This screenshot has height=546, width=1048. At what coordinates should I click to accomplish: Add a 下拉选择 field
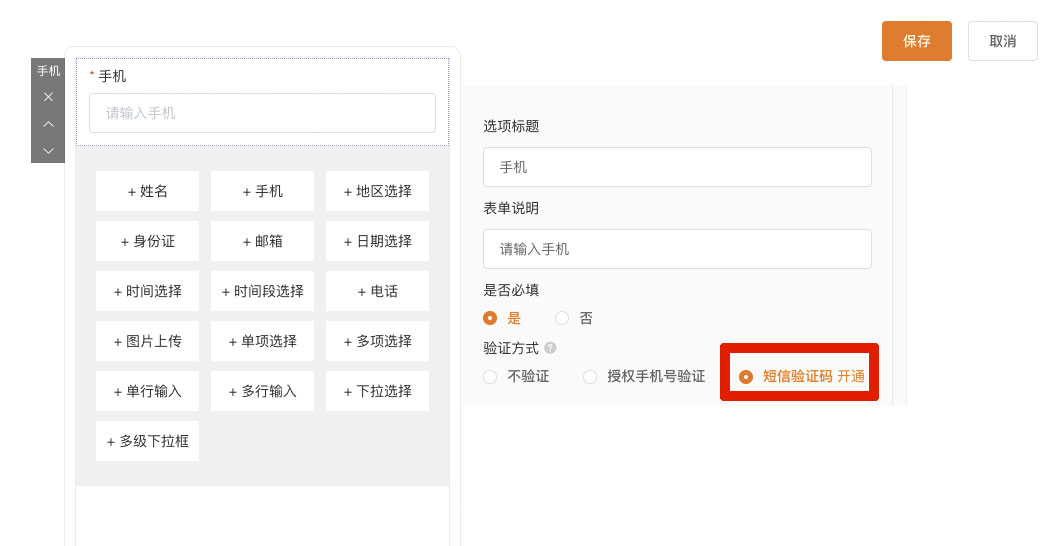point(377,391)
